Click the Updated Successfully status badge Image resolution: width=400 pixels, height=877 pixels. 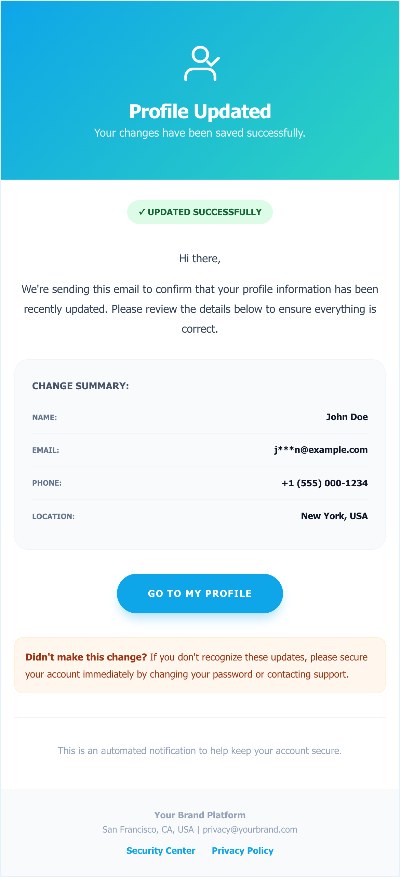tap(200, 212)
